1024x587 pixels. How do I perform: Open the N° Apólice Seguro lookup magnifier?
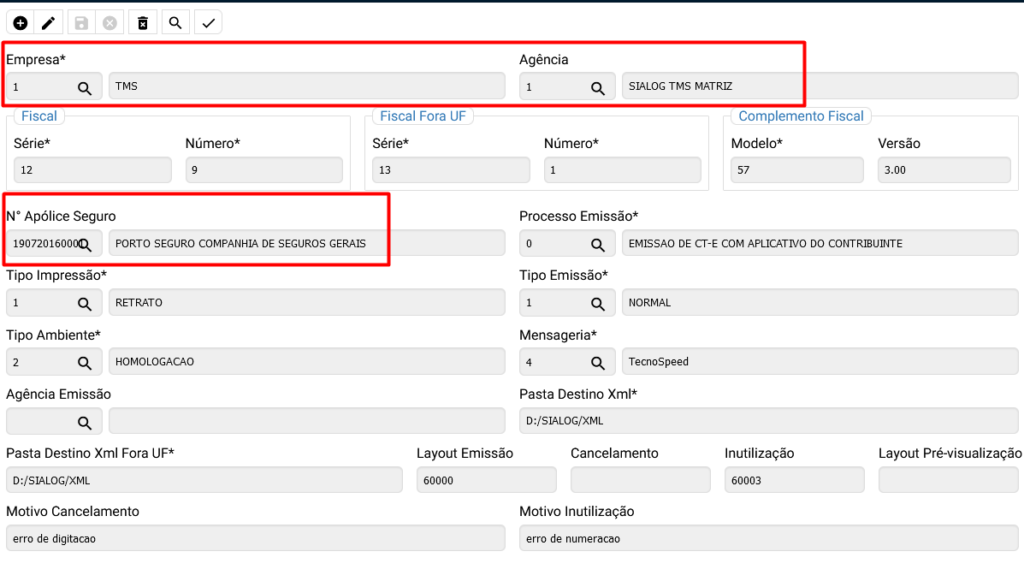[x=86, y=244]
